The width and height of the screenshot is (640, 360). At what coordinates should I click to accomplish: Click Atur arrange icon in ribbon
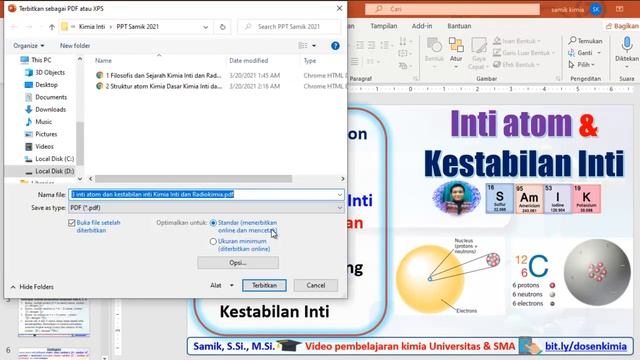[456, 44]
